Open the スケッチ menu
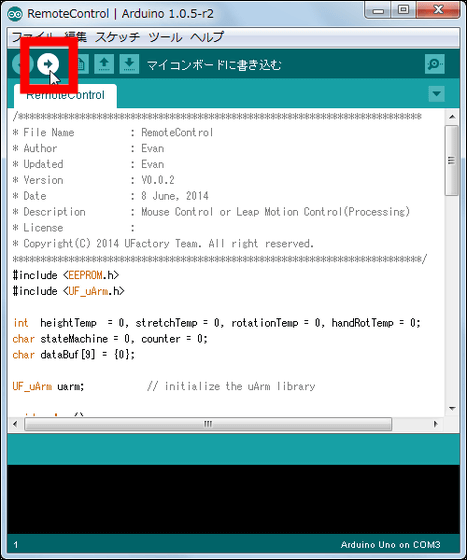The image size is (467, 560). 117,37
